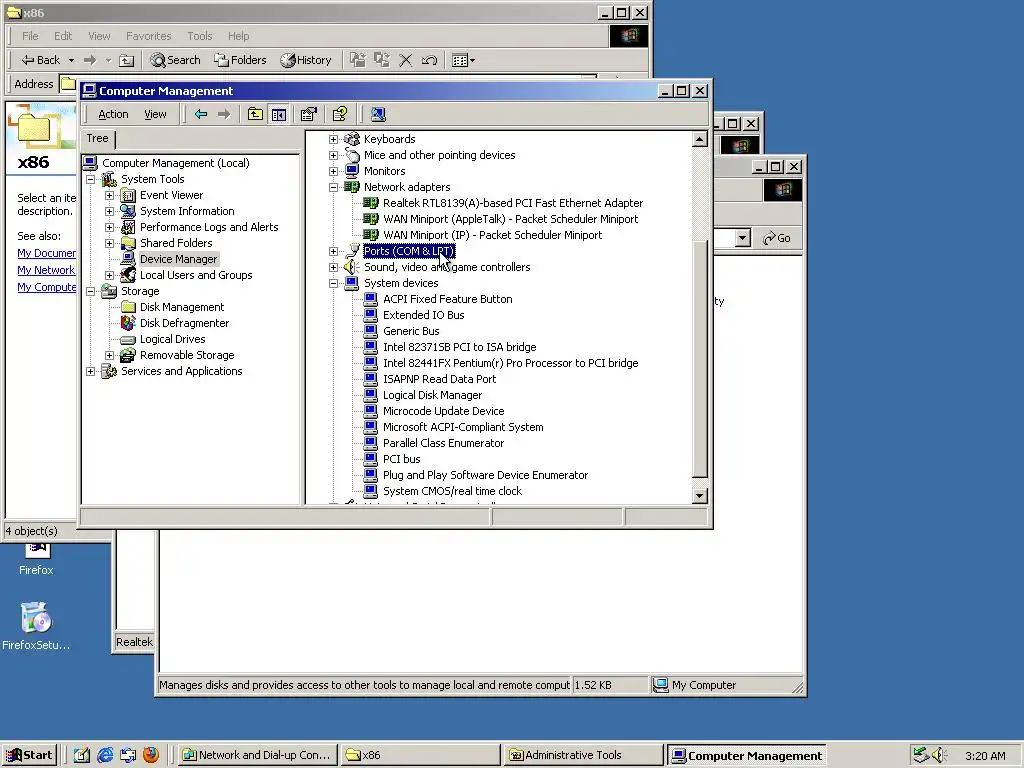This screenshot has width=1024, height=768.
Task: Click scroll up arrow in device list
Action: tap(699, 139)
